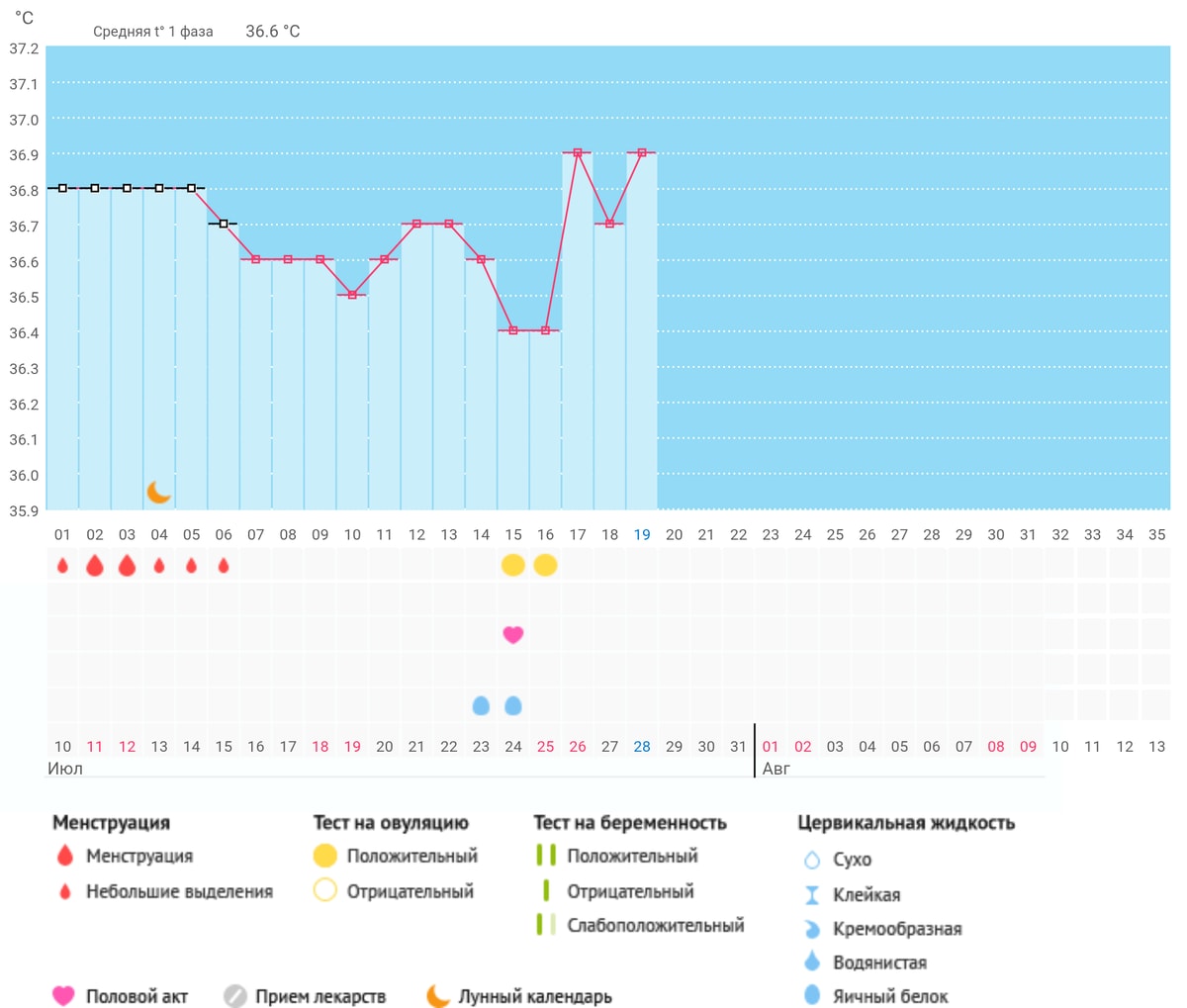Click the Средняя t° 1 фаза label
The height and width of the screenshot is (1008, 1187).
[153, 32]
